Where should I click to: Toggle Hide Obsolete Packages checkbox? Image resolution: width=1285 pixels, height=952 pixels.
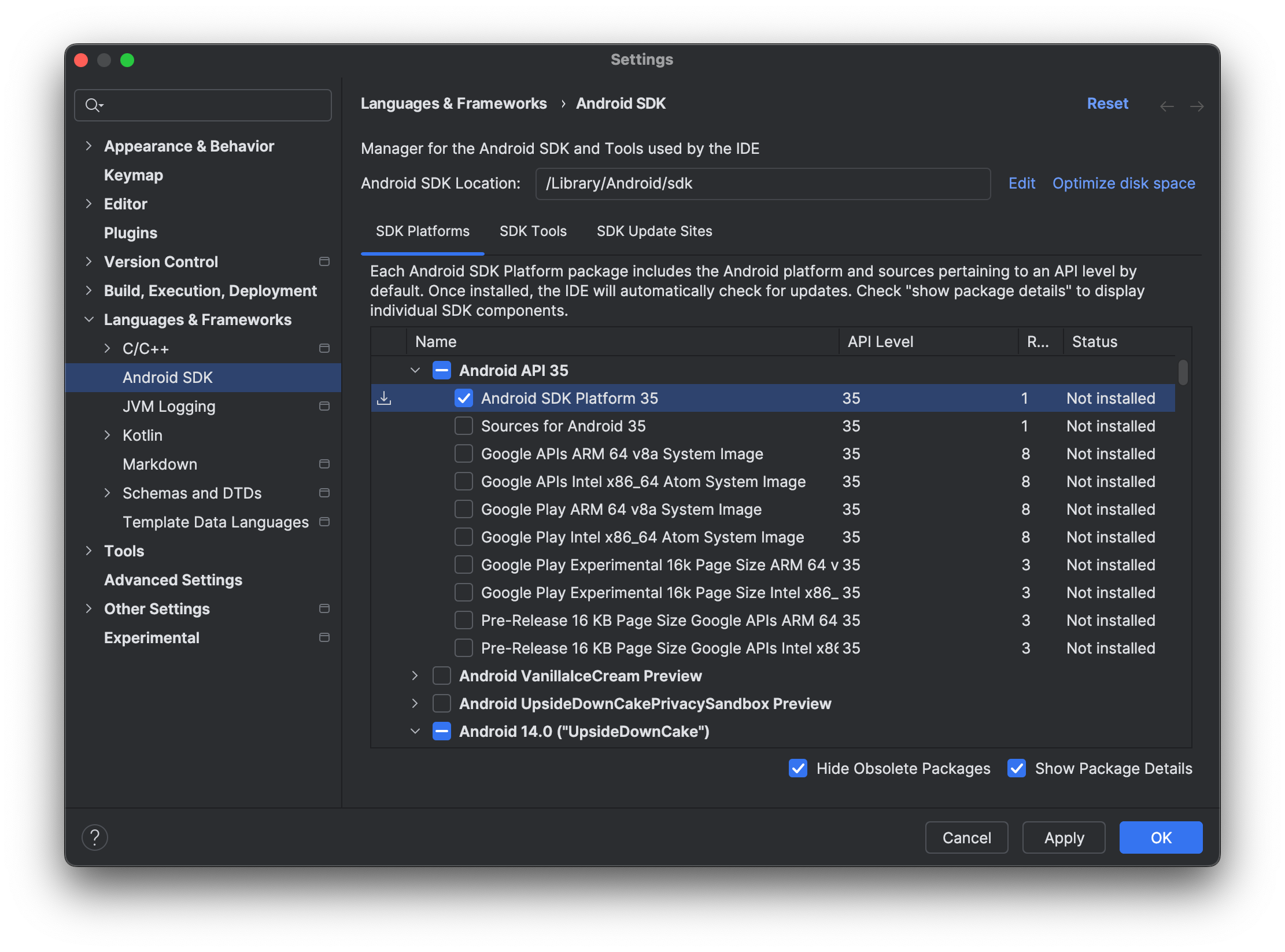click(798, 768)
